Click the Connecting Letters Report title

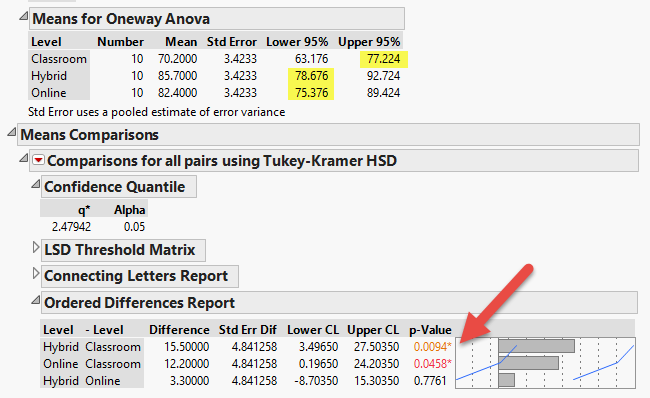[136, 276]
